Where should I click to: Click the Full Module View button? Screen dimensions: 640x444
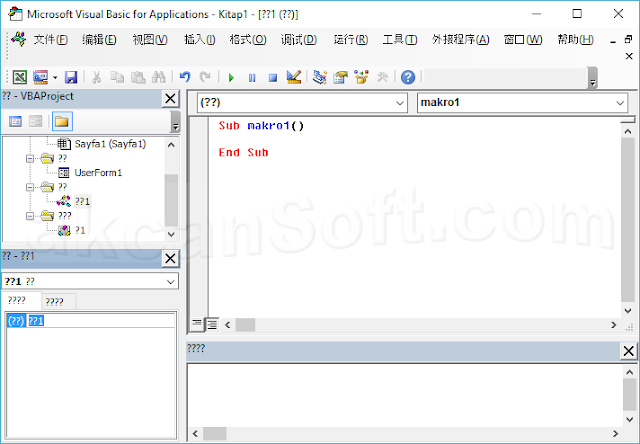click(212, 324)
